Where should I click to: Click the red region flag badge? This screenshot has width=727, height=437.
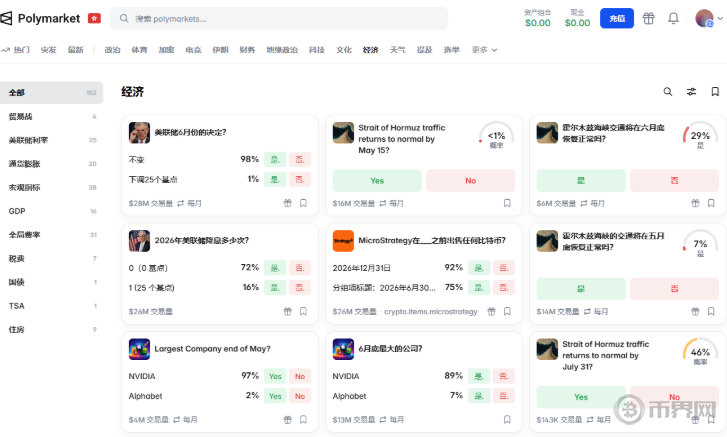[94, 19]
